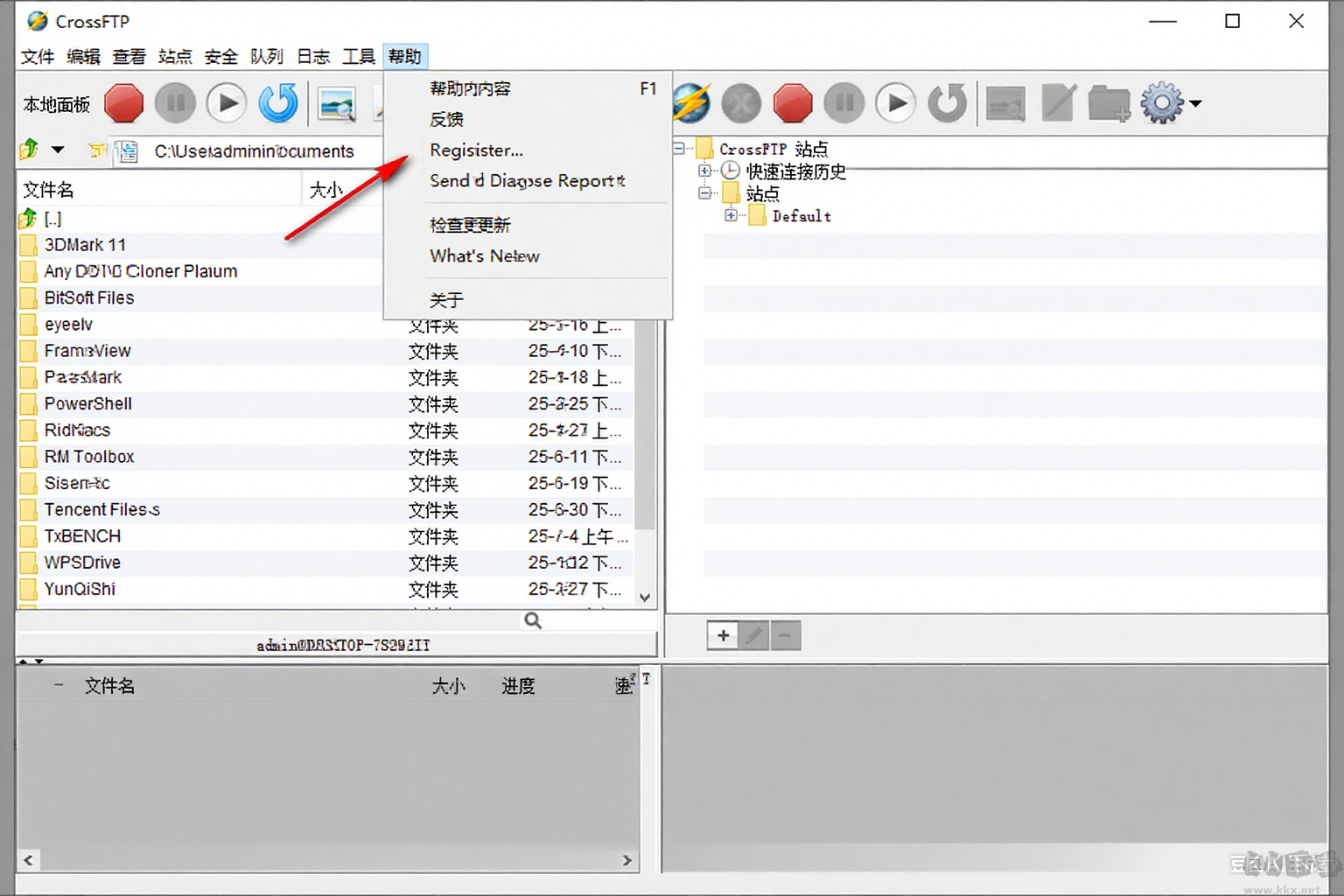
Task: Open the 队列 menu
Action: pos(267,57)
